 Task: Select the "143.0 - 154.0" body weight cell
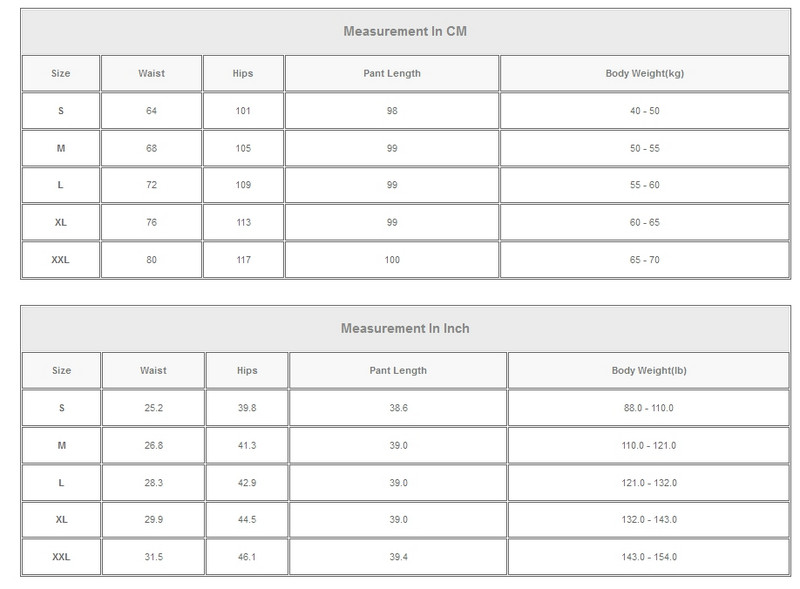click(x=649, y=557)
